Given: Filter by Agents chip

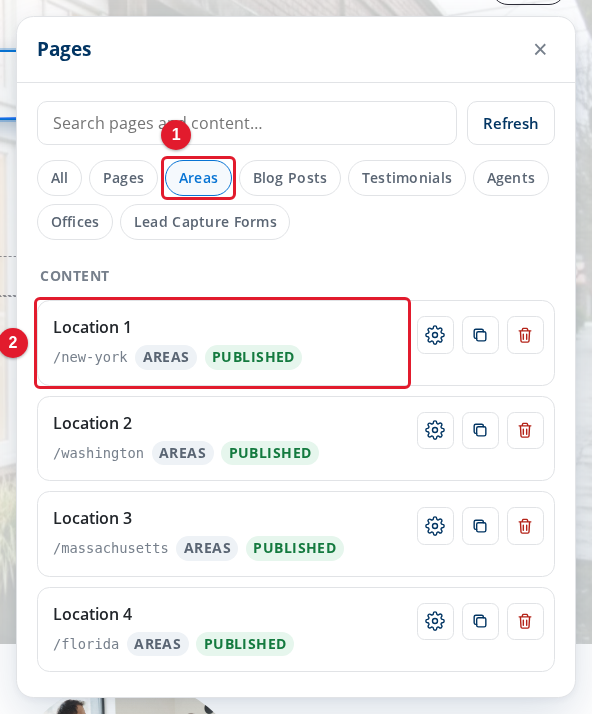Looking at the screenshot, I should coord(510,178).
